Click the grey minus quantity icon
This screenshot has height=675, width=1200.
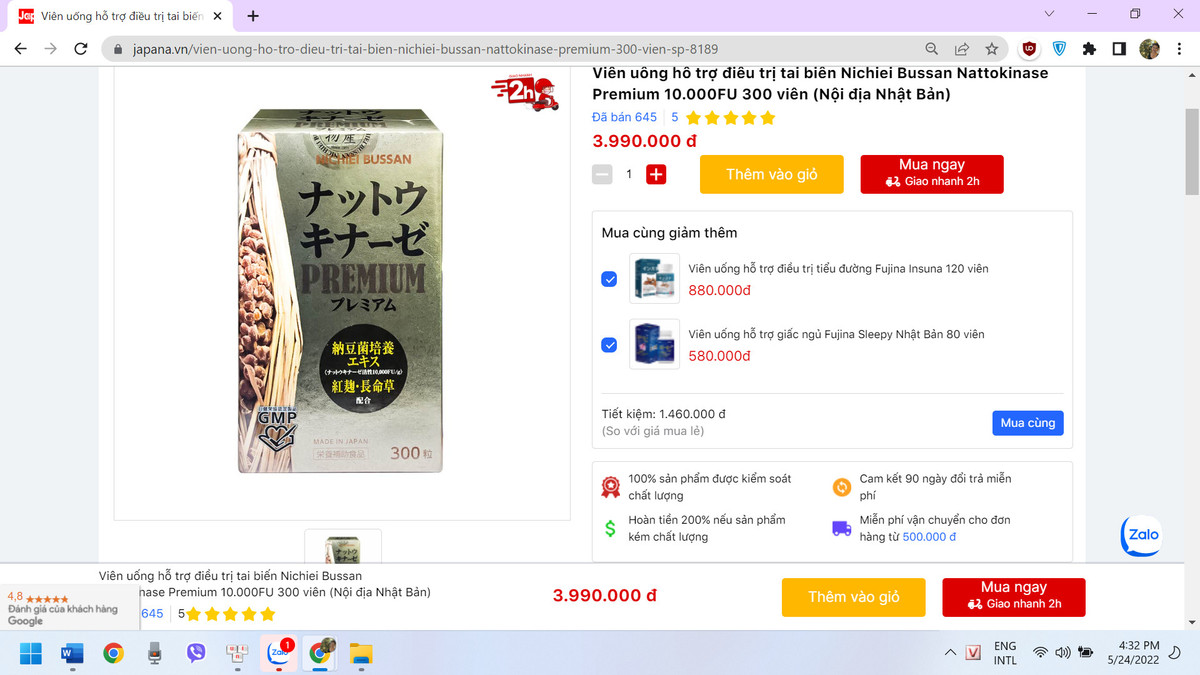pyautogui.click(x=602, y=174)
